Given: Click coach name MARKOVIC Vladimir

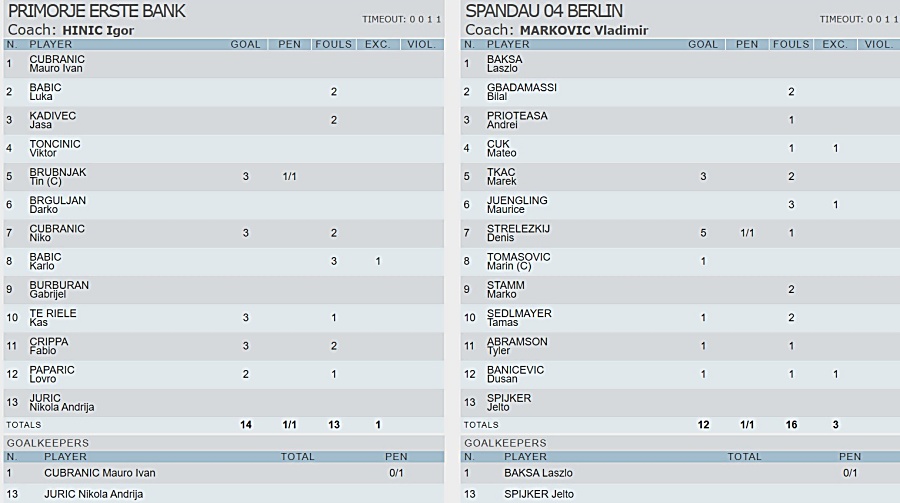Looking at the screenshot, I should 584,30.
